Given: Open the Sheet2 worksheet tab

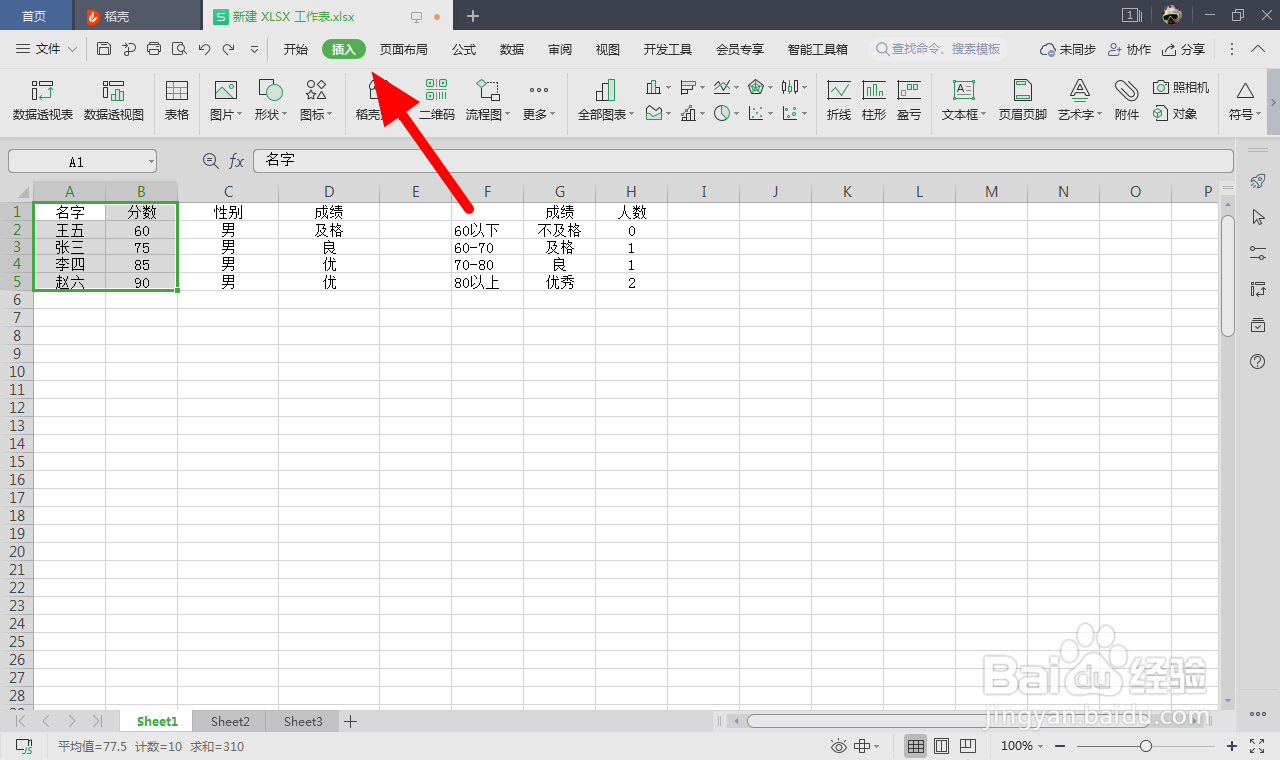Looking at the screenshot, I should (230, 721).
